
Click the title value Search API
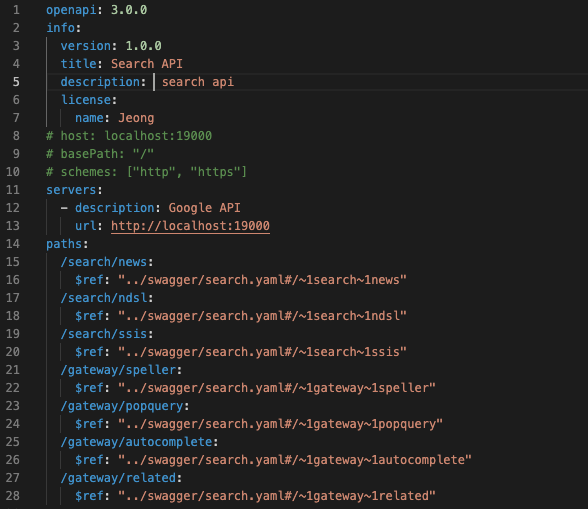pos(147,64)
